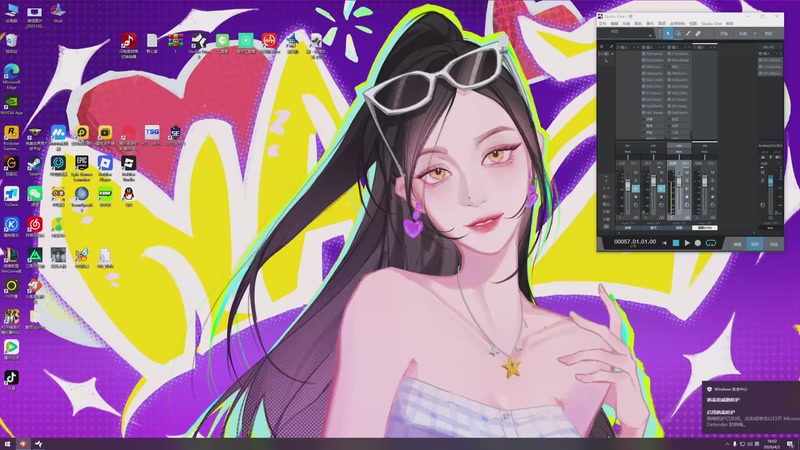Image resolution: width=800 pixels, height=450 pixels.
Task: Open the 浏览 browse tab
Action: point(773,244)
